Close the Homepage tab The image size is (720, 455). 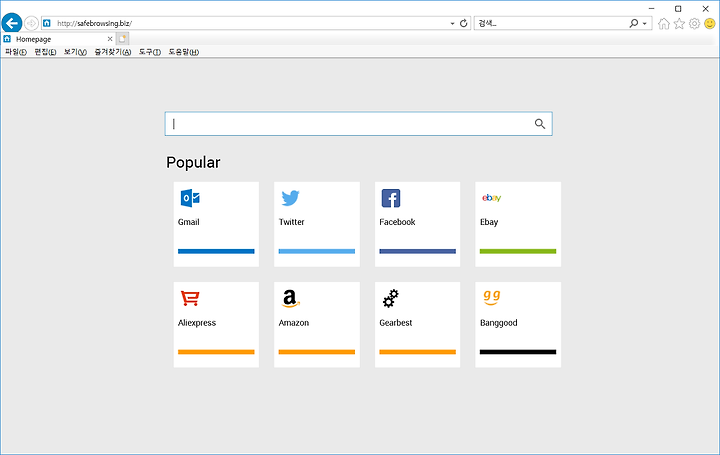(110, 39)
